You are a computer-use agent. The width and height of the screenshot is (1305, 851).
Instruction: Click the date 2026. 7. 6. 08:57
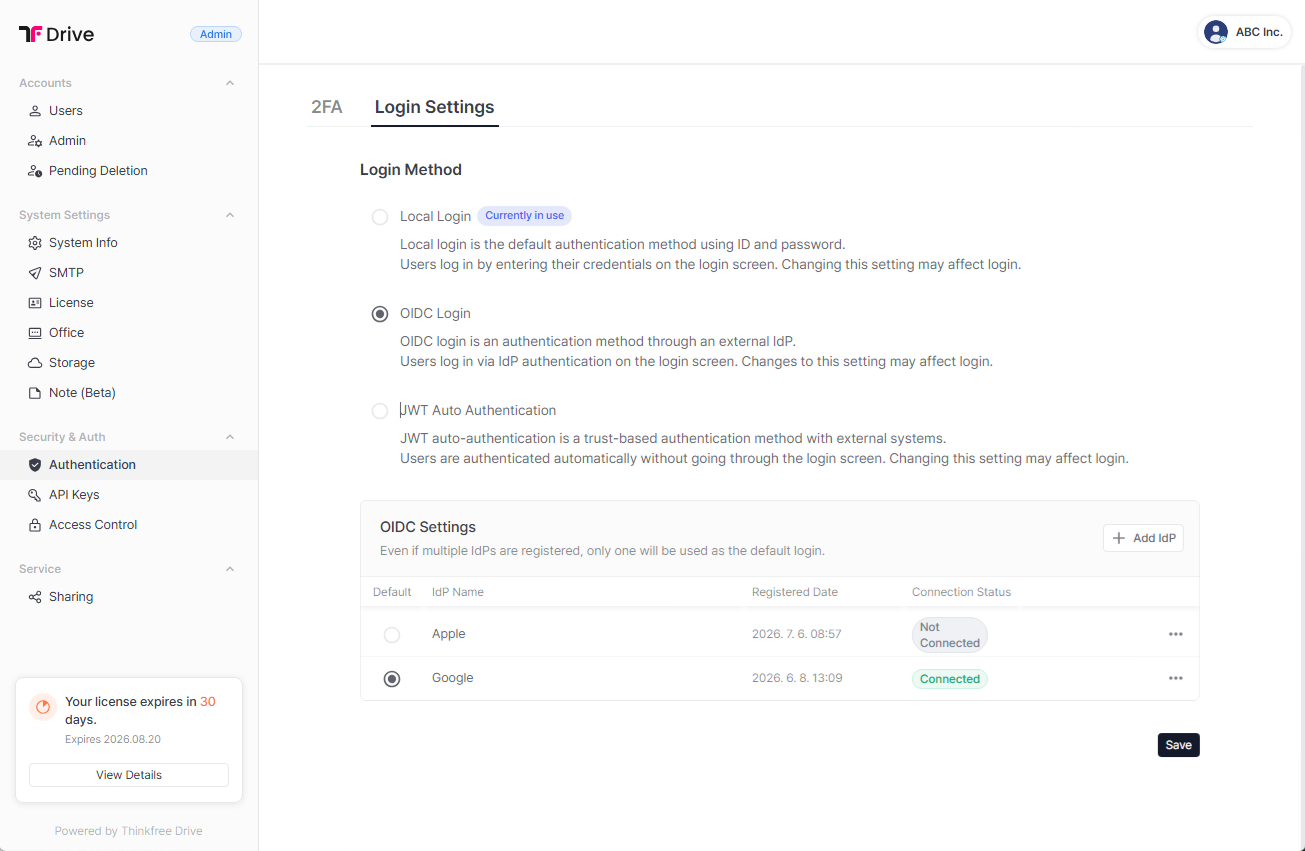click(x=797, y=634)
